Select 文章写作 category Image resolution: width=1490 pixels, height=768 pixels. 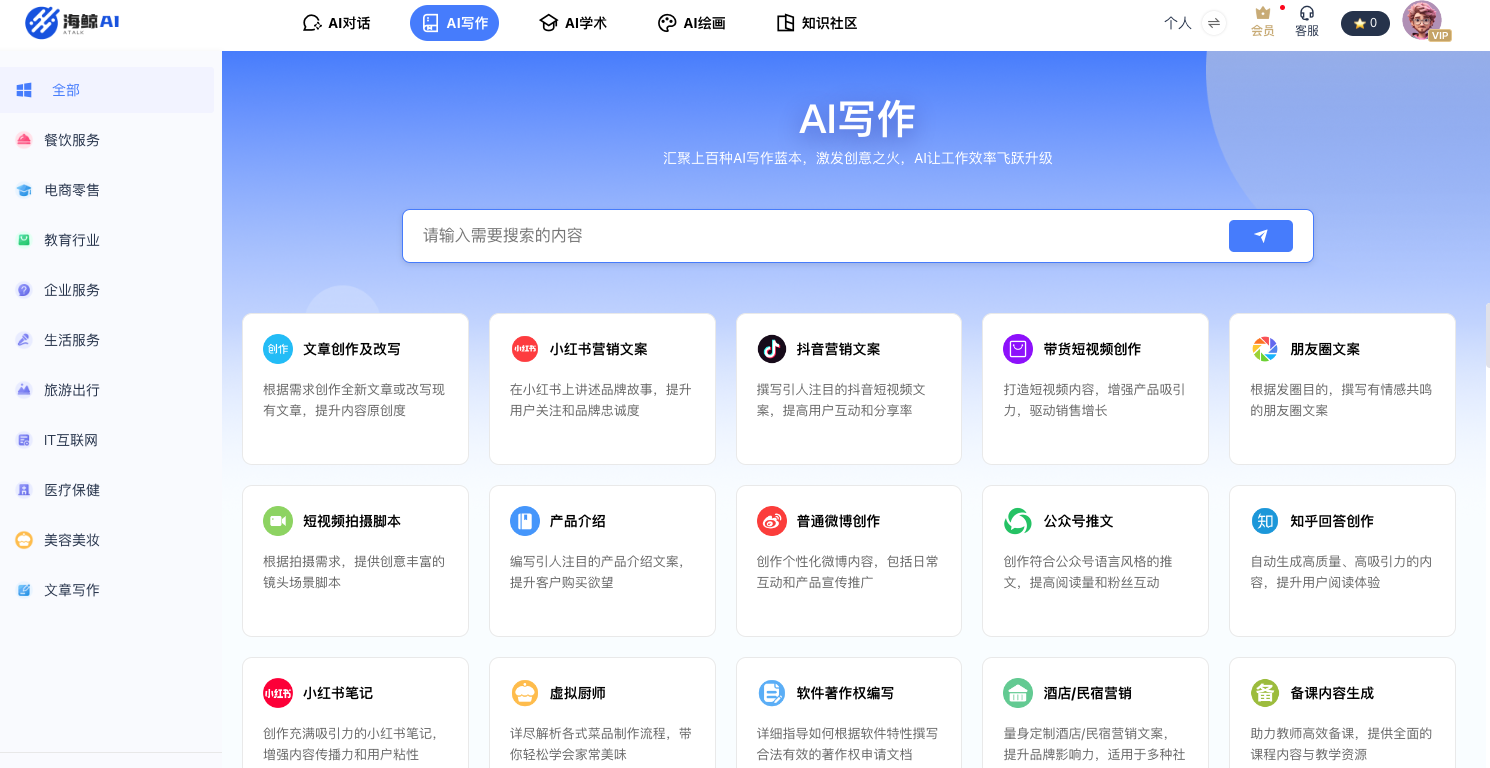(x=107, y=590)
